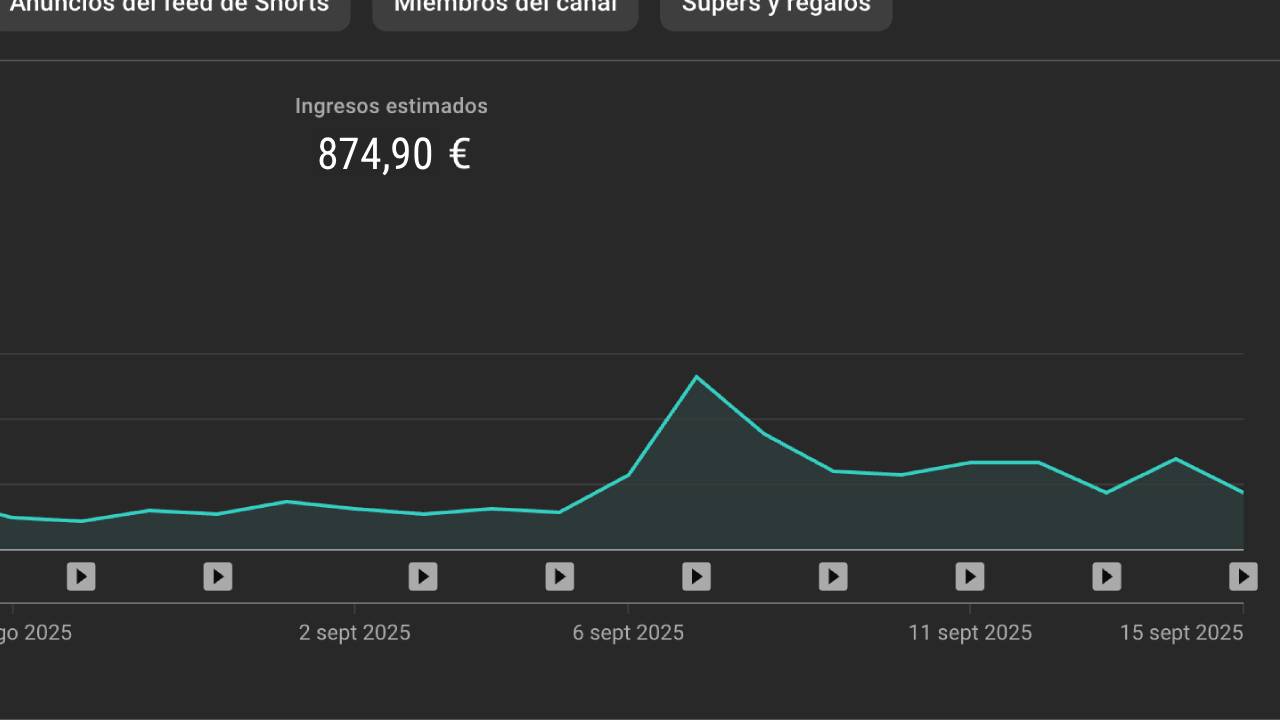Select the 6 sept 2025 axis label
Image resolution: width=1280 pixels, height=720 pixels.
pos(628,633)
